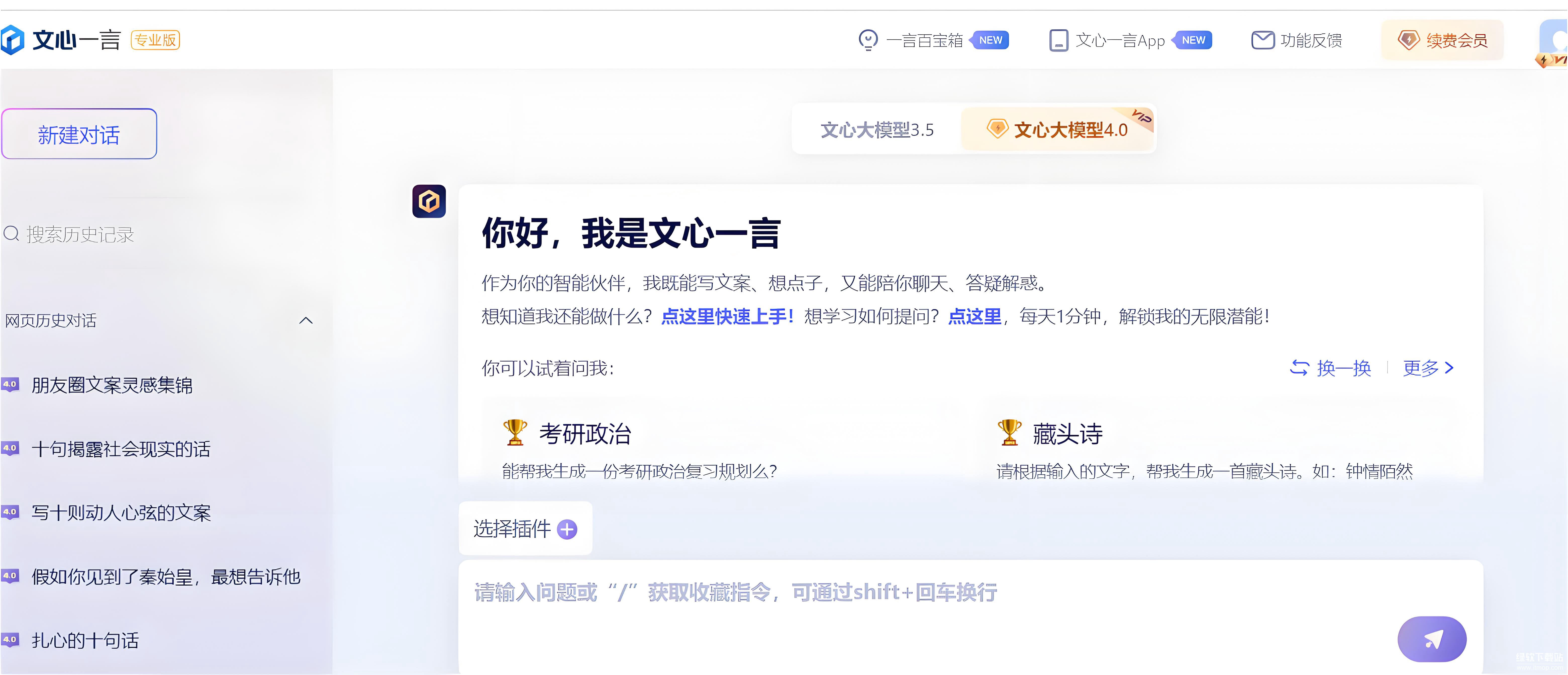Click the diamond icon on 文心大模型4.0 tab
1568x675 pixels.
pyautogui.click(x=997, y=128)
